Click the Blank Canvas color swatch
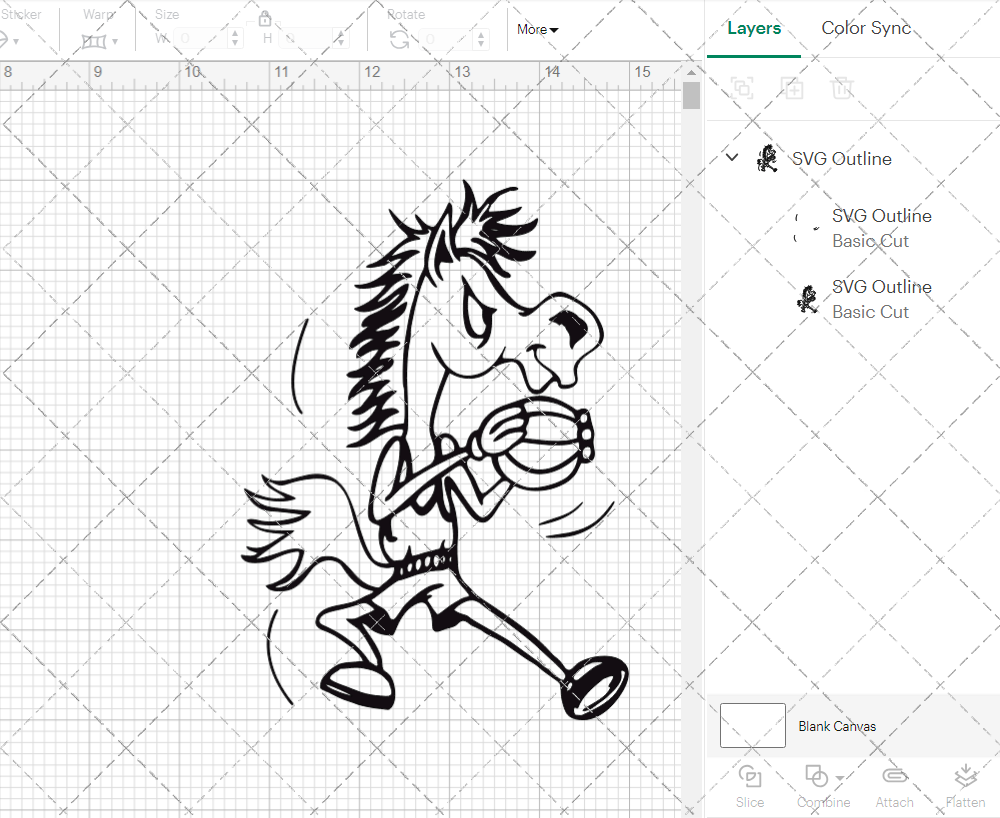The image size is (1000, 818). pyautogui.click(x=752, y=726)
